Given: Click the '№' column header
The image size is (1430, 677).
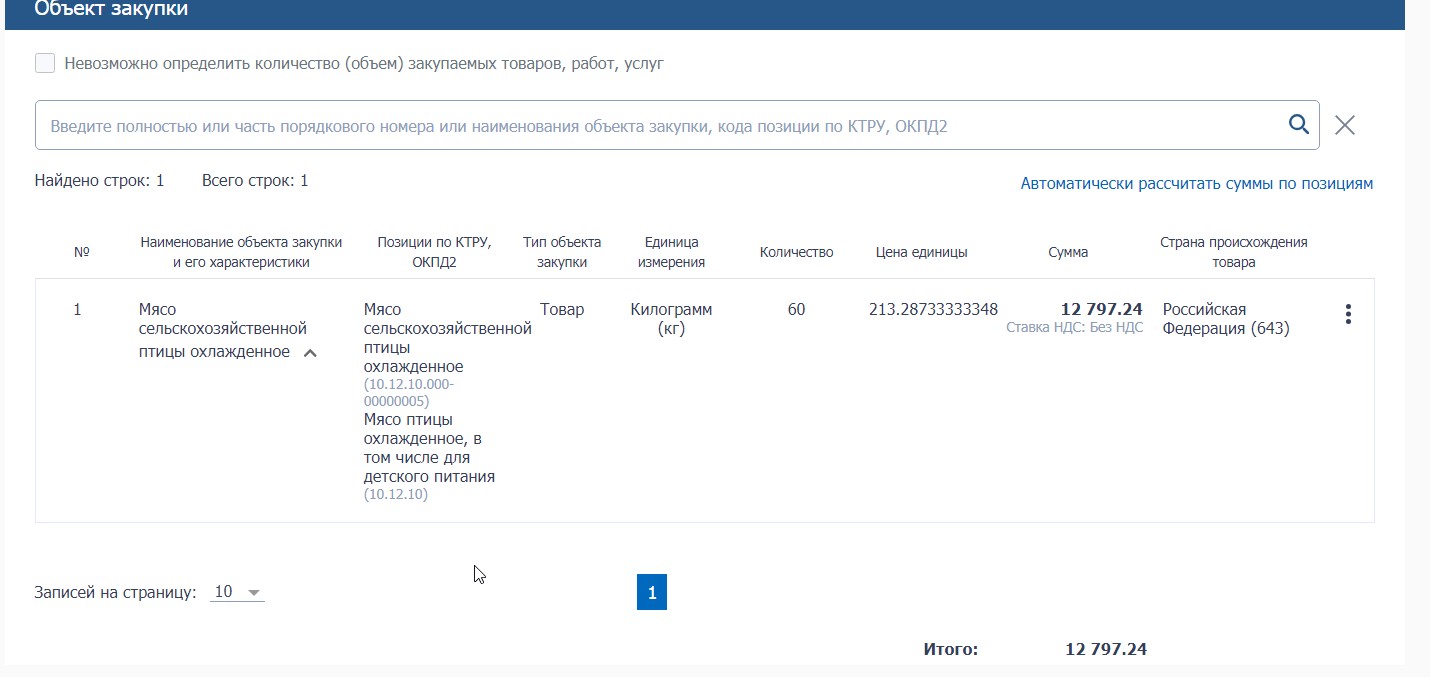Looking at the screenshot, I should [x=82, y=252].
